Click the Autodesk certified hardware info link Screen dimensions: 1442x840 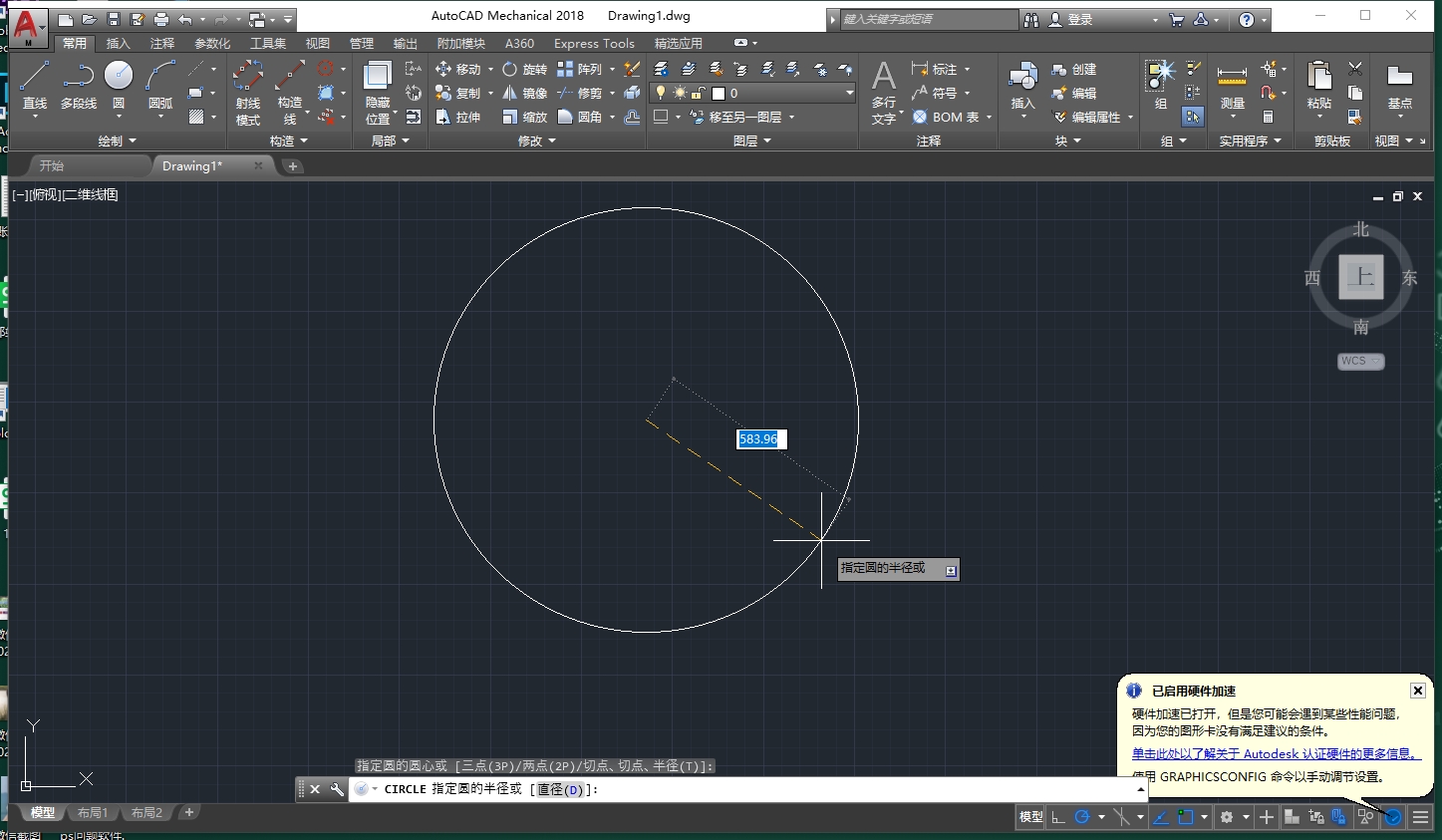pyautogui.click(x=1274, y=753)
